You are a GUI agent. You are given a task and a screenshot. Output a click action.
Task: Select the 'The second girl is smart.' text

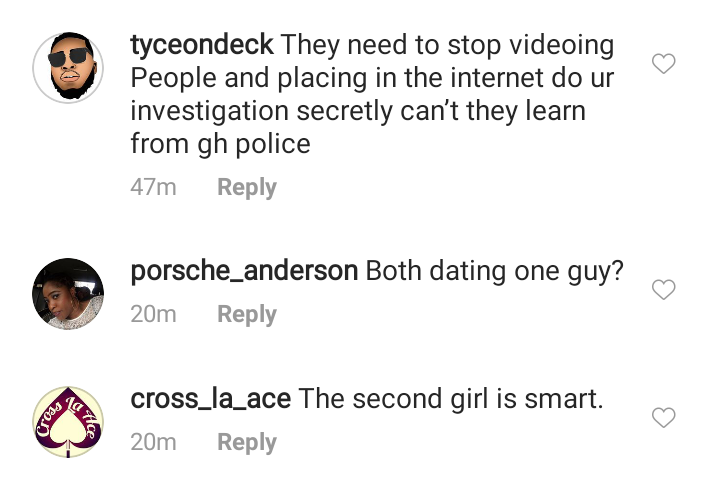pyautogui.click(x=450, y=399)
